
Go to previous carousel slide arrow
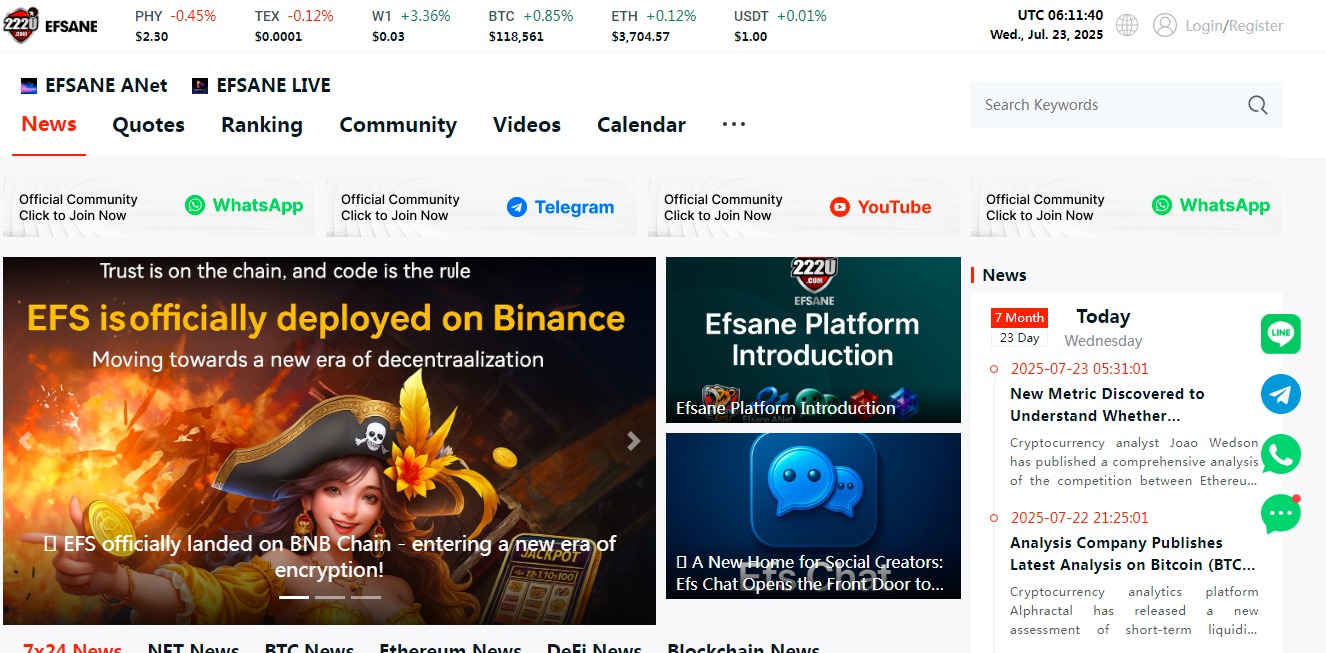pos(26,441)
